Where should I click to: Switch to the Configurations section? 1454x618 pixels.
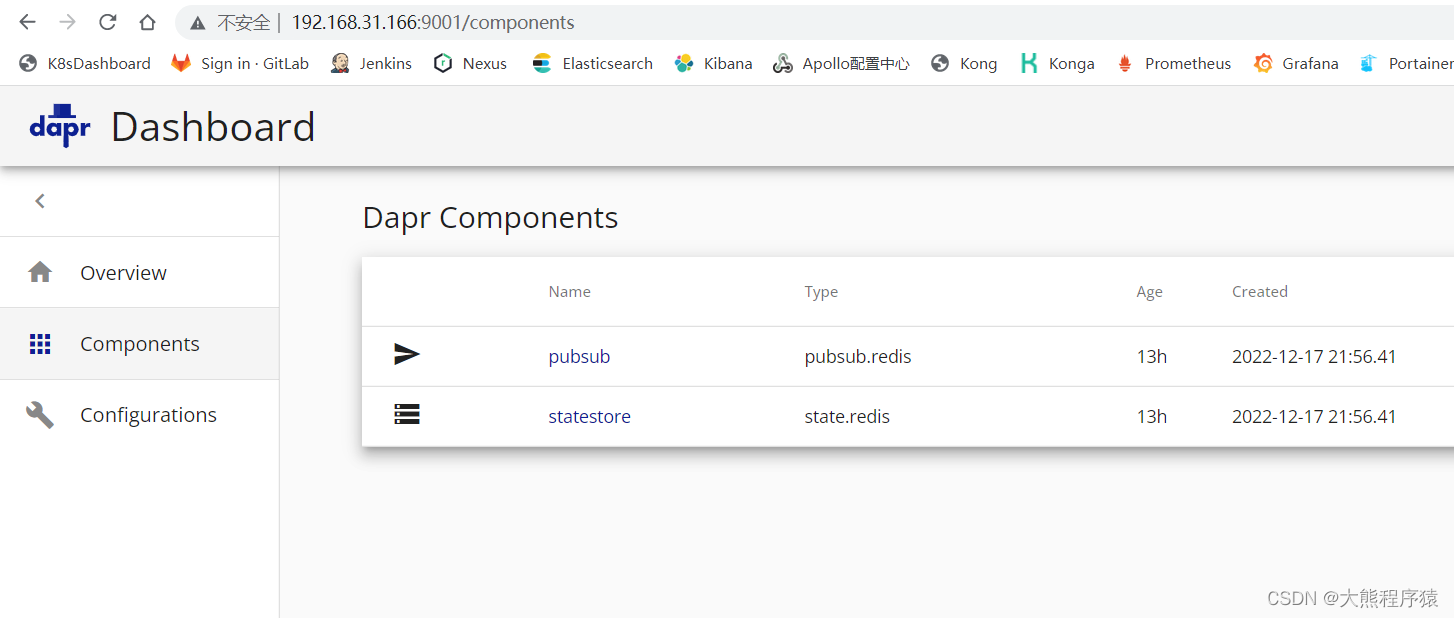[x=148, y=414]
